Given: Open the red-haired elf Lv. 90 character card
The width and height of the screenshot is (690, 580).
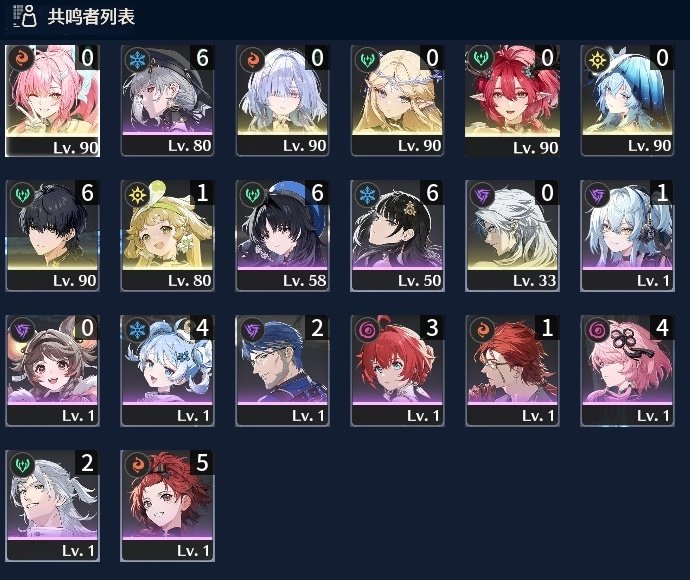Looking at the screenshot, I should (x=513, y=101).
